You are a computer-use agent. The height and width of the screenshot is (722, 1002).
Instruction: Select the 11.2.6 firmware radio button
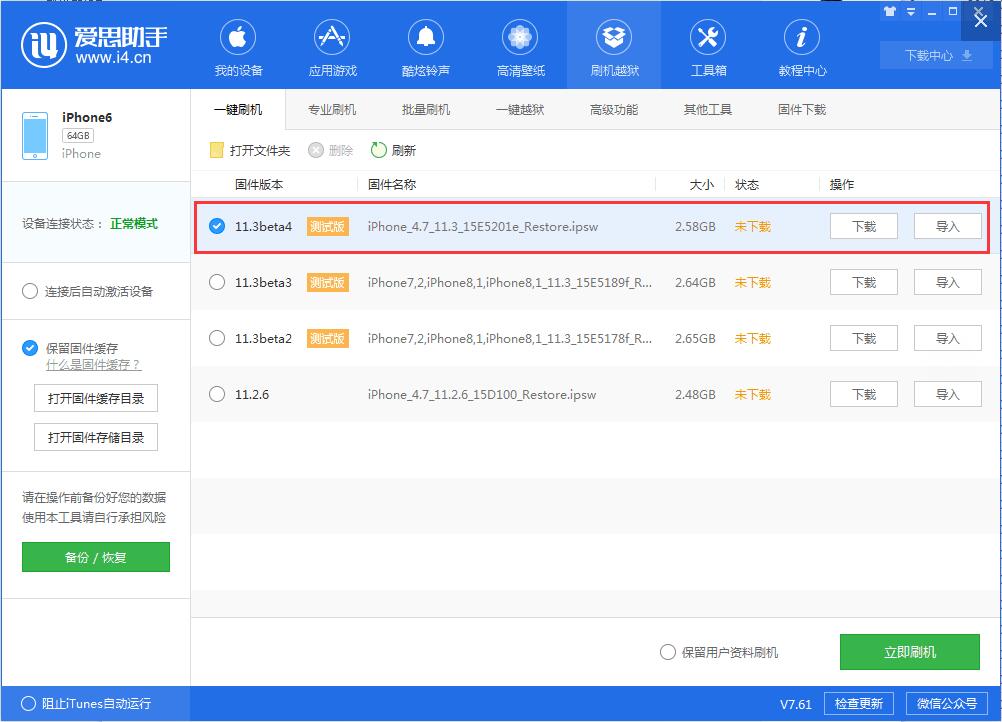coord(216,394)
